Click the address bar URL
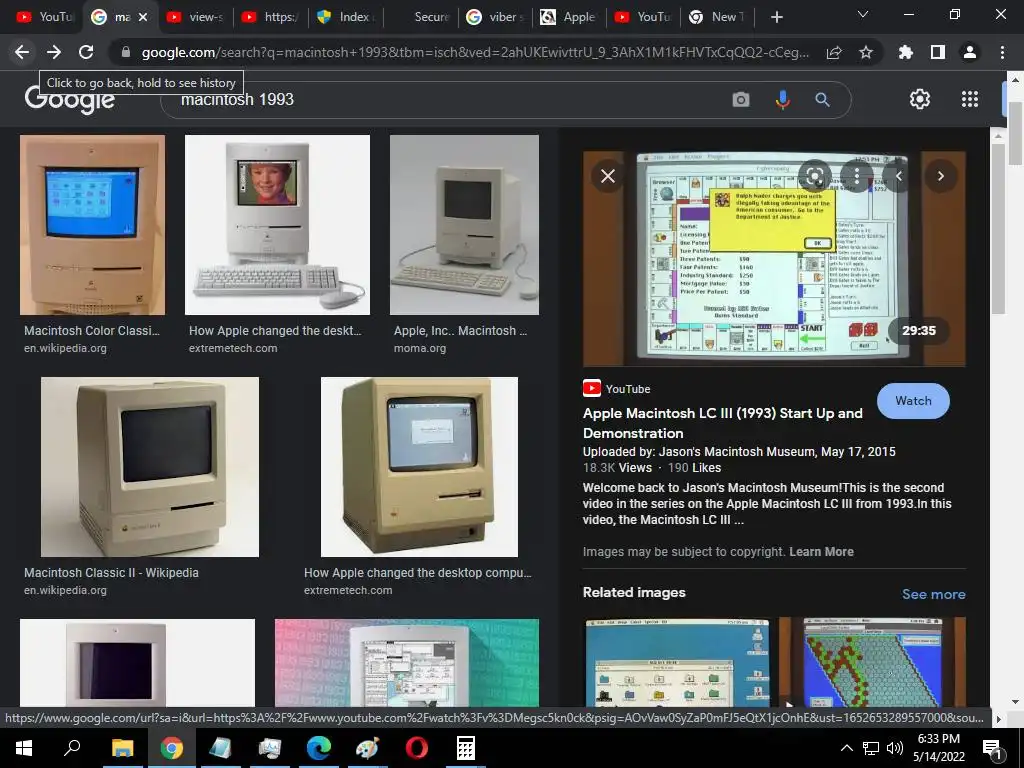Screen dimensions: 1024x768 [475, 52]
